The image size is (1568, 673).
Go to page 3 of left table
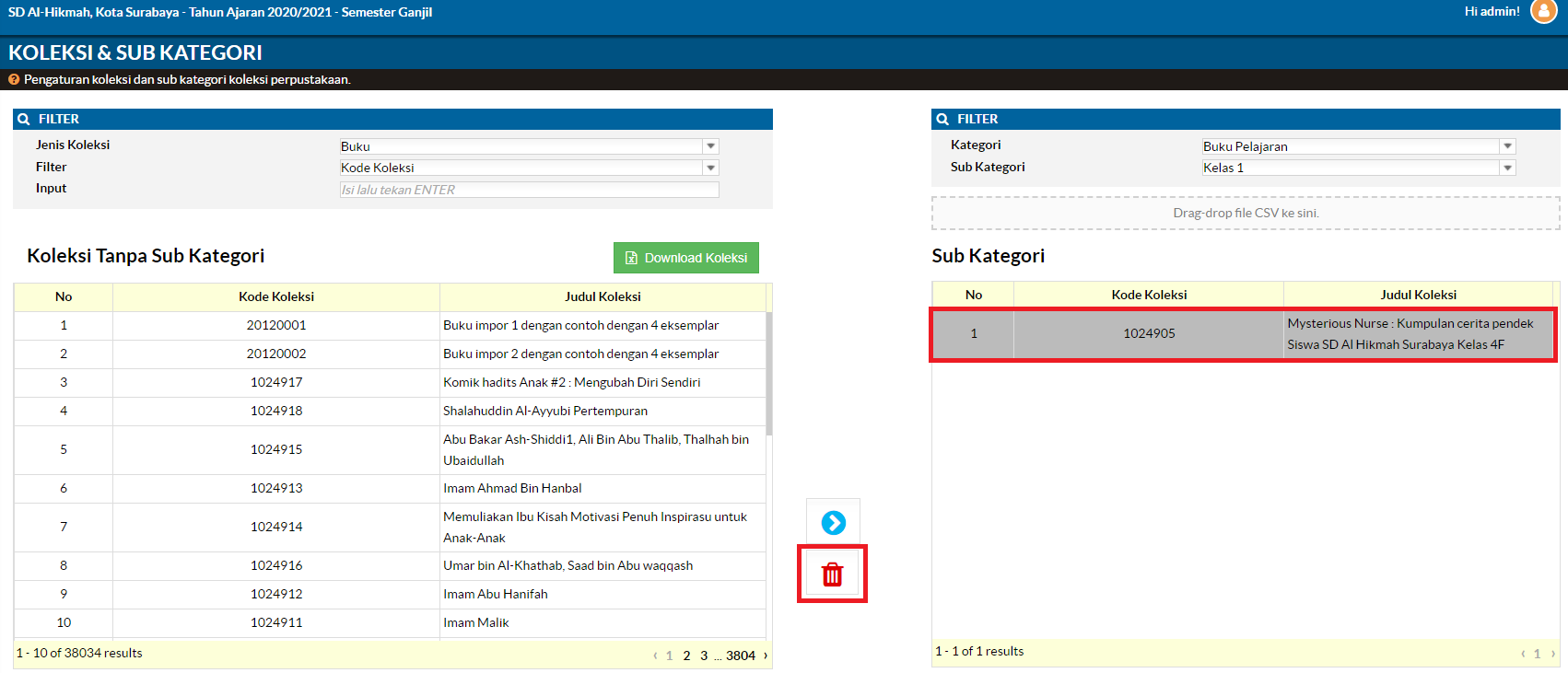click(704, 656)
